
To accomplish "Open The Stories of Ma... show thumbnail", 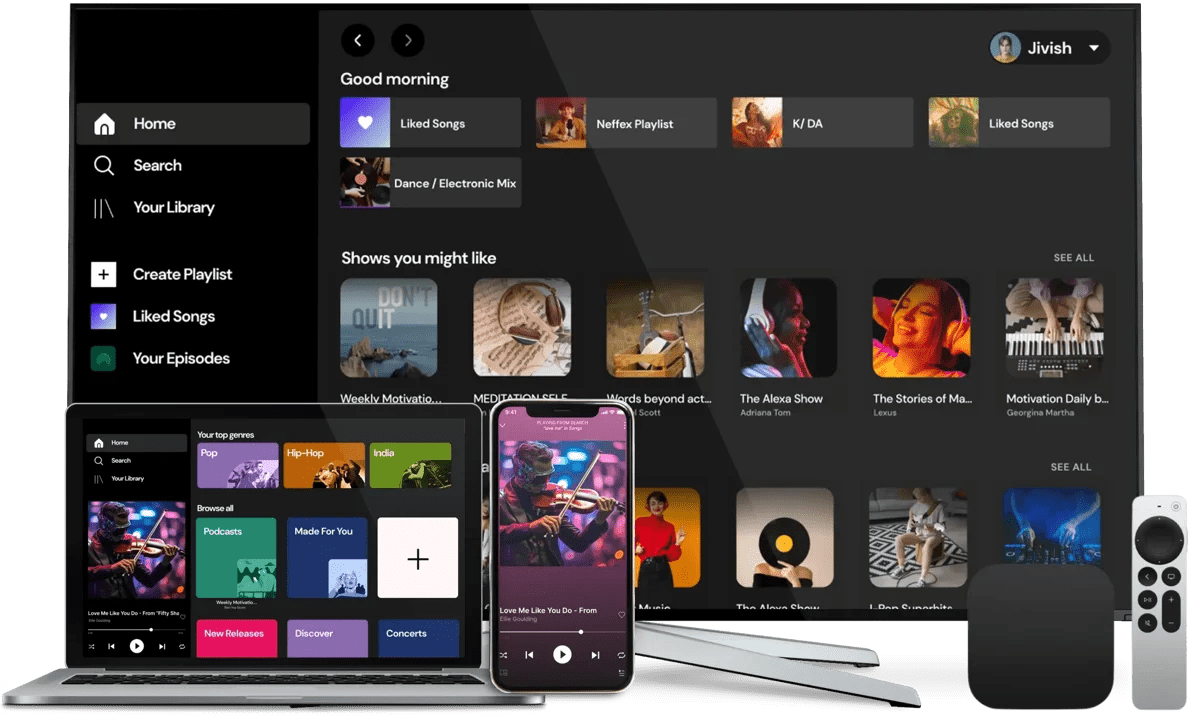I will [x=921, y=327].
